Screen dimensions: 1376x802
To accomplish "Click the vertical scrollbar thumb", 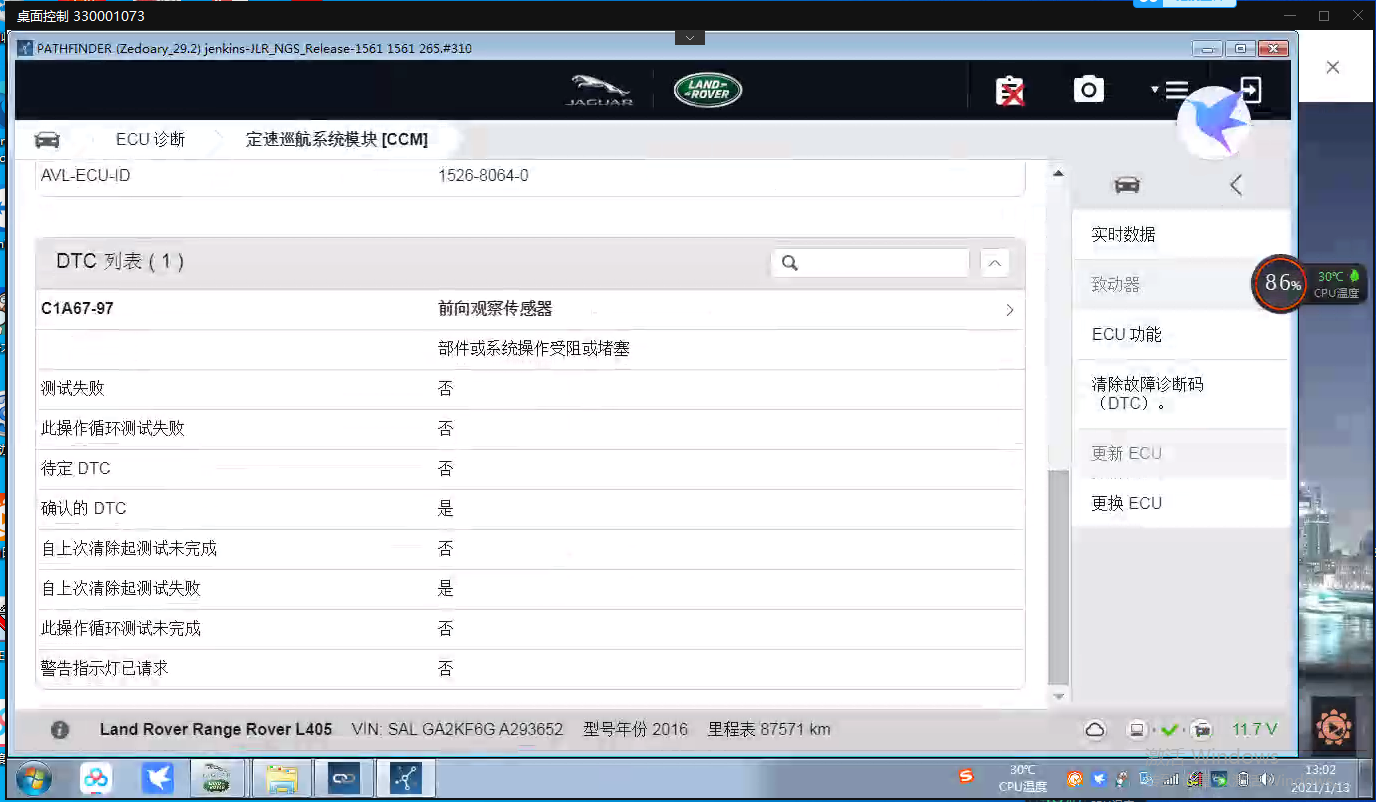I will point(1058,578).
